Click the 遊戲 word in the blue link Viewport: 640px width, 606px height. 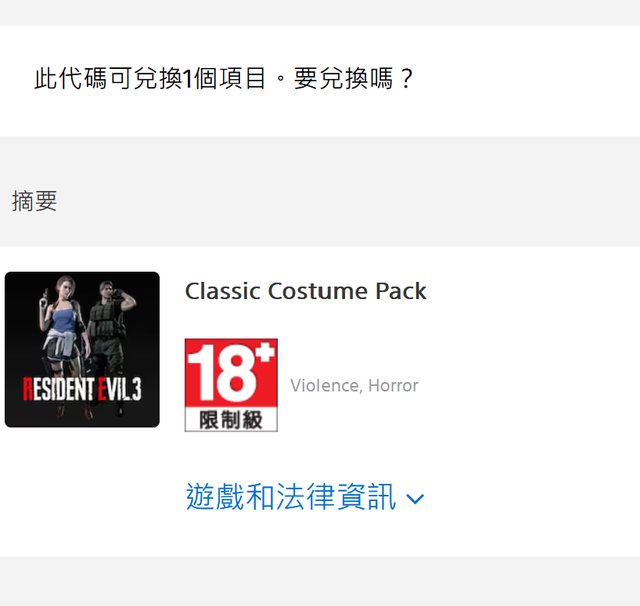tap(215, 497)
